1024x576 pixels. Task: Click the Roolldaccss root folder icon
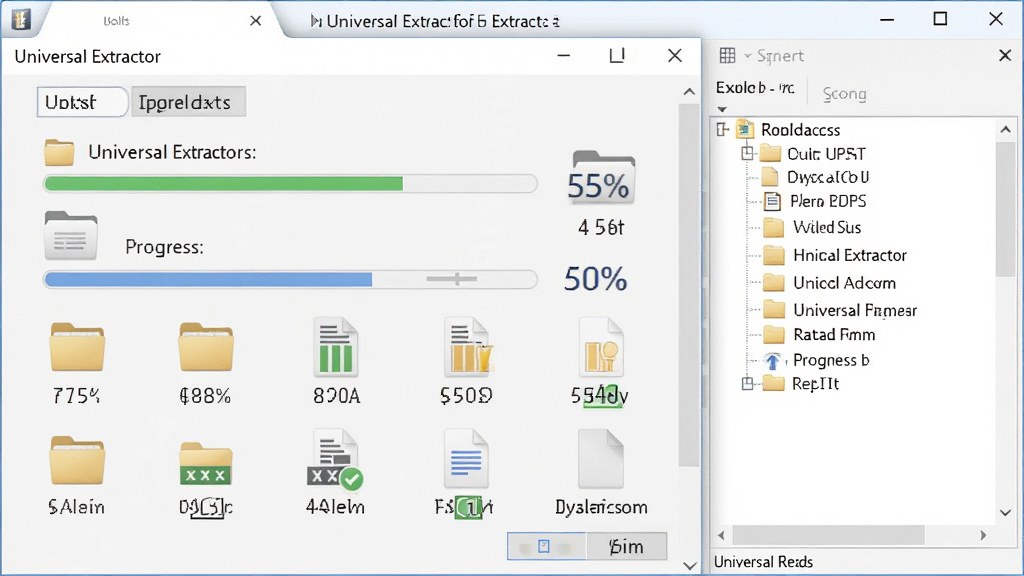click(746, 129)
